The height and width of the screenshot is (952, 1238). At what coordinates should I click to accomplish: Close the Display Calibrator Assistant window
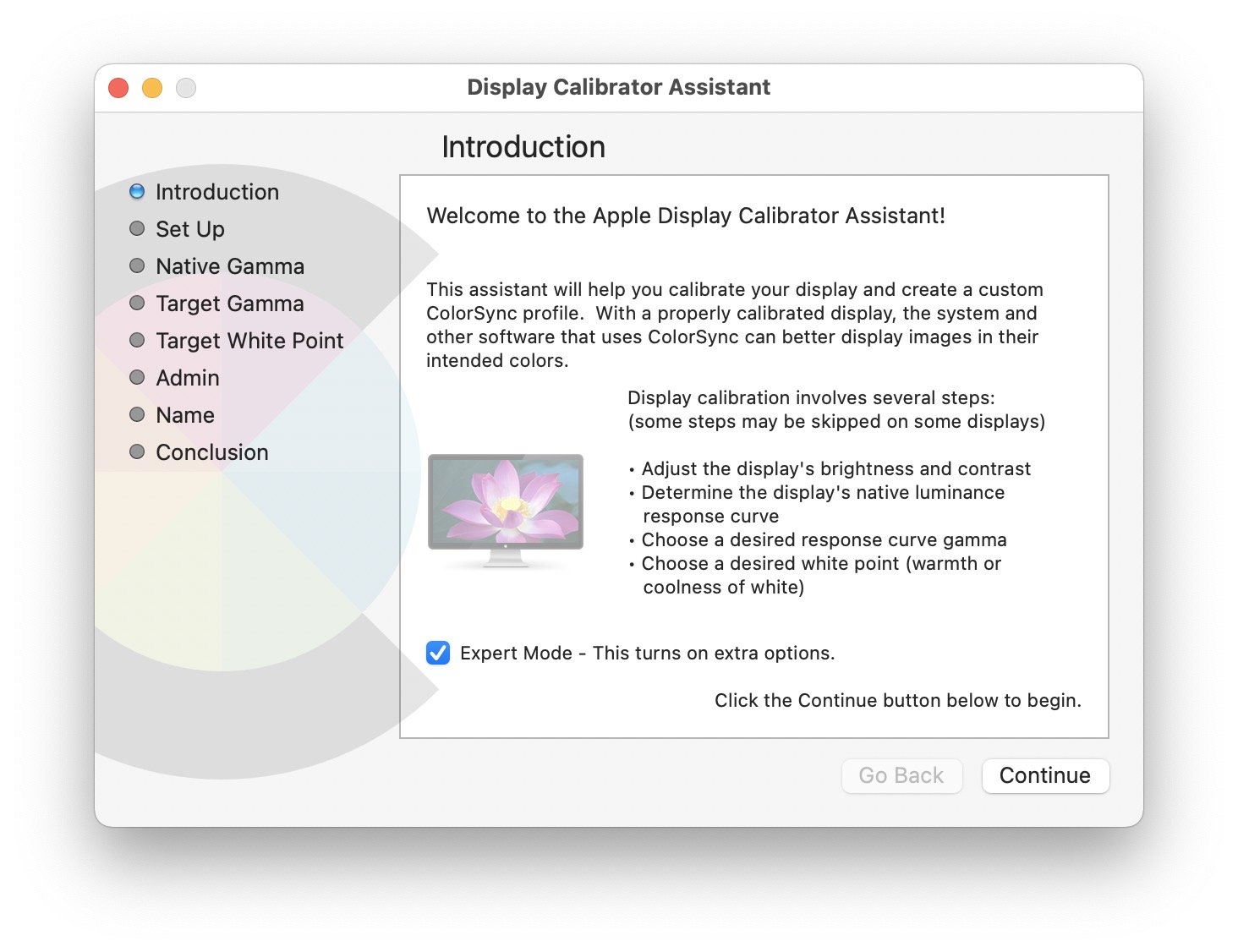[118, 88]
